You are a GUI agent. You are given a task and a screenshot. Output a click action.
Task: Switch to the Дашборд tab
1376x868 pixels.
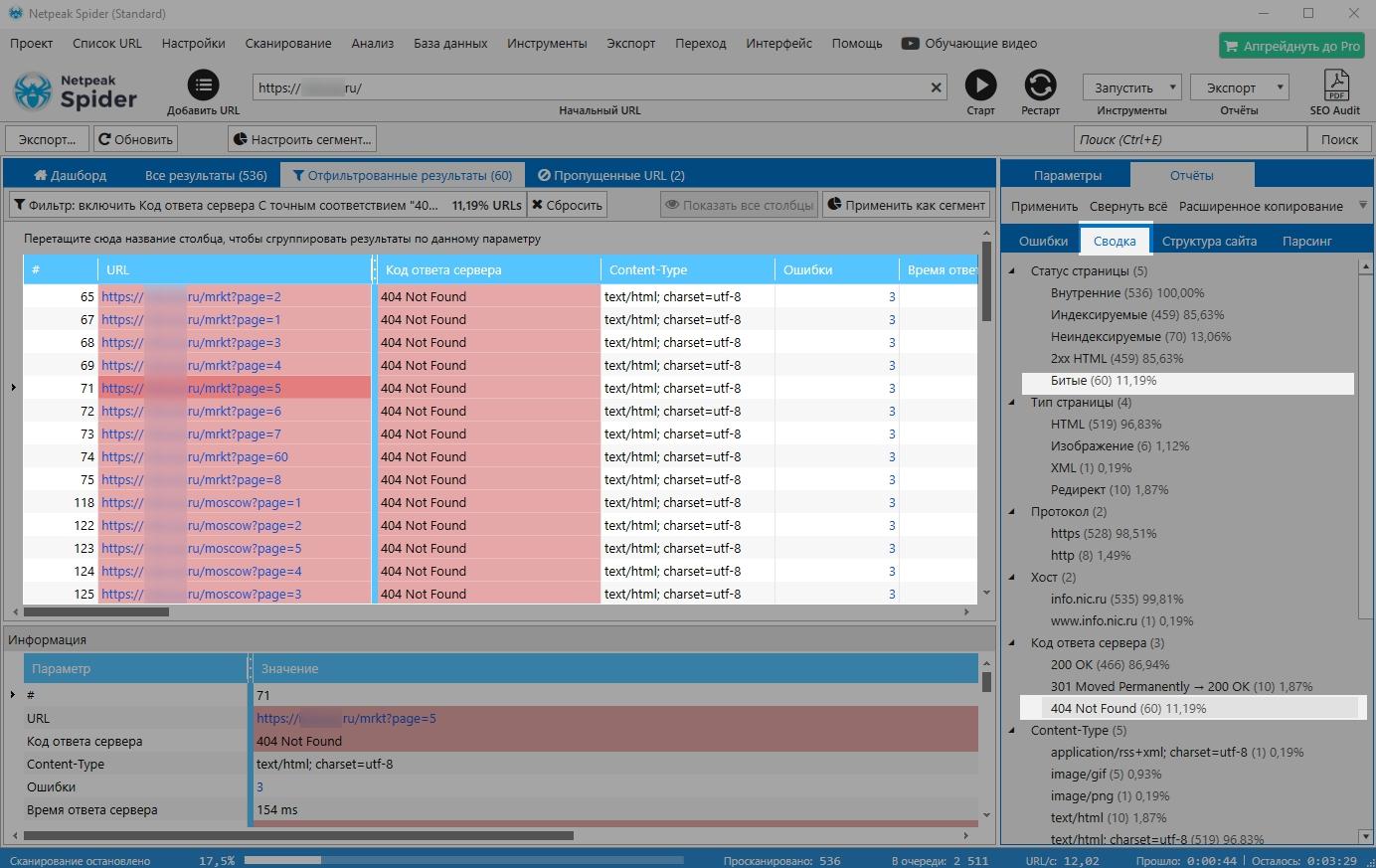point(70,175)
